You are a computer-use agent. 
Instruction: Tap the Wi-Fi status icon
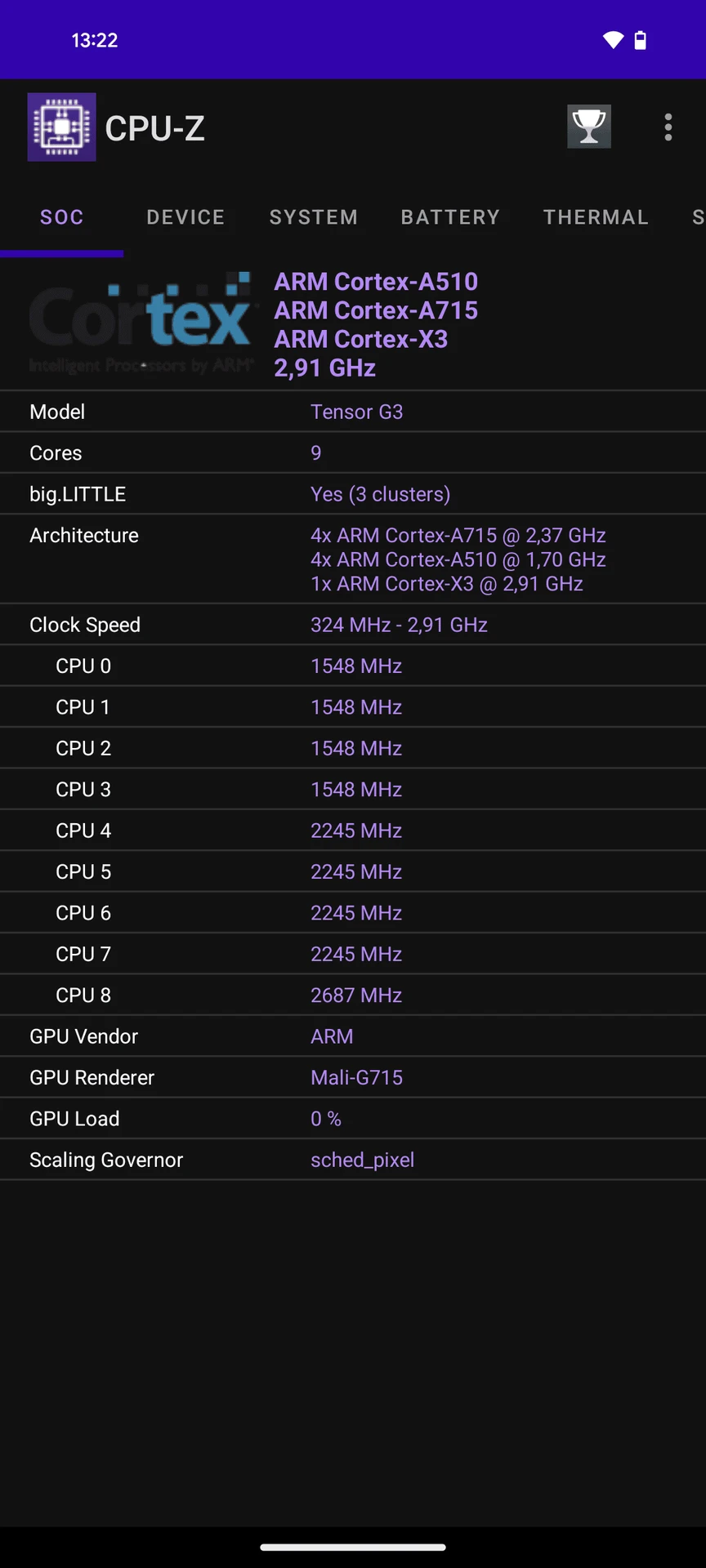click(613, 40)
